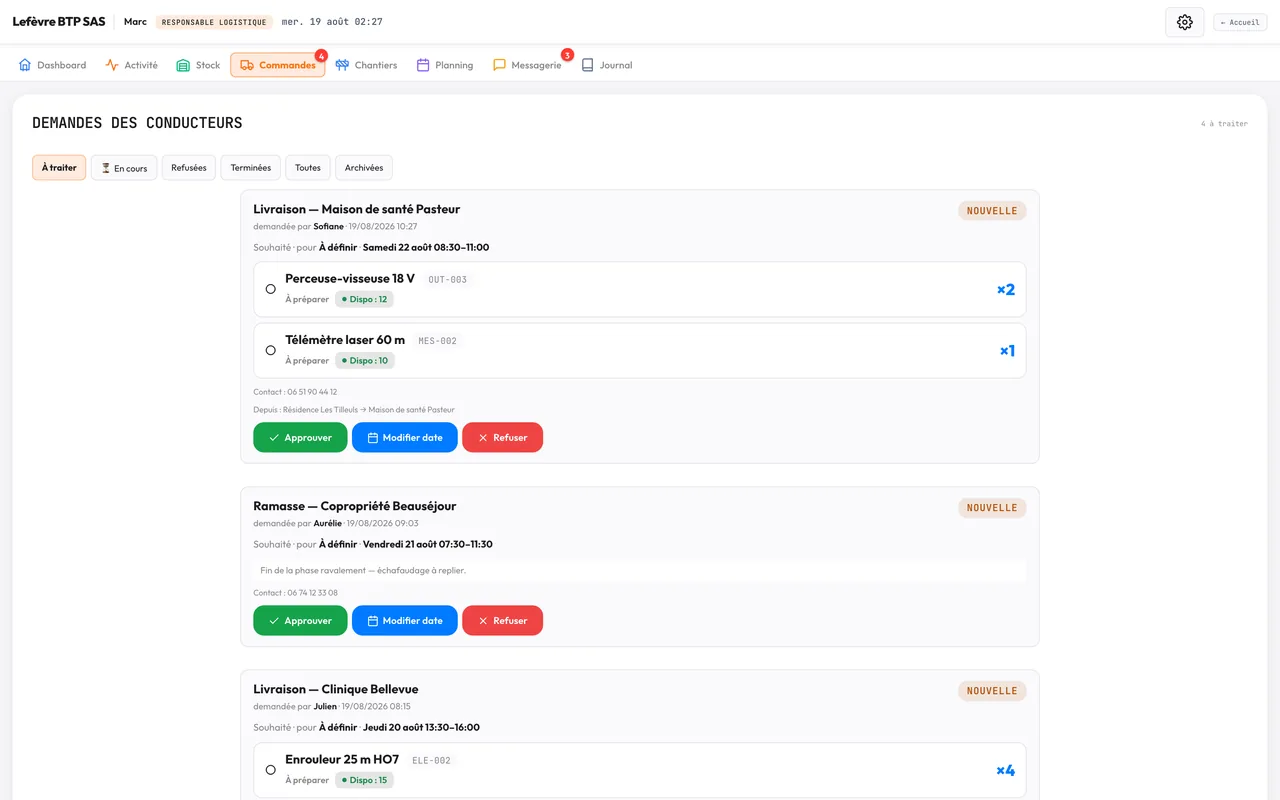The height and width of the screenshot is (800, 1280).
Task: Click the ×1 quantity for Télémètre laser
Action: coord(1007,351)
